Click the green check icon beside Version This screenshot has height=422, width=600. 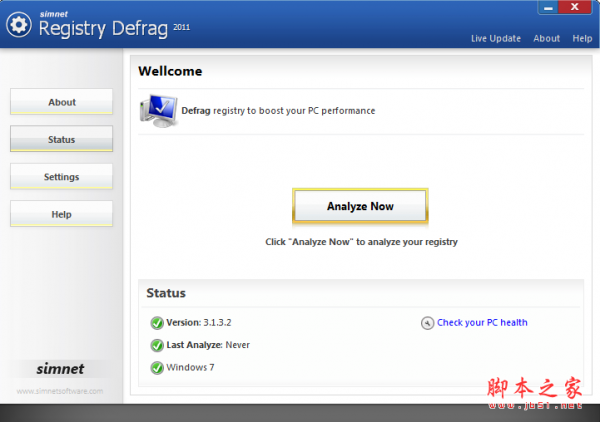tap(157, 323)
